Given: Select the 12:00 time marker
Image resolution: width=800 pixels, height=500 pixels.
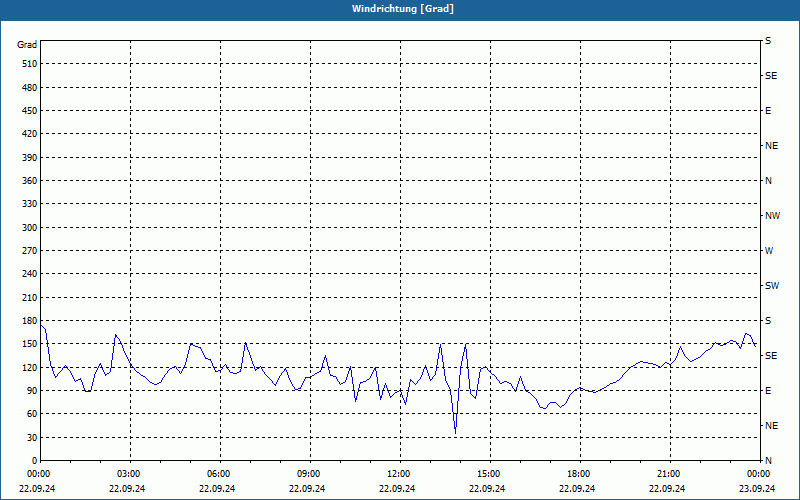Looking at the screenshot, I should point(399,474).
